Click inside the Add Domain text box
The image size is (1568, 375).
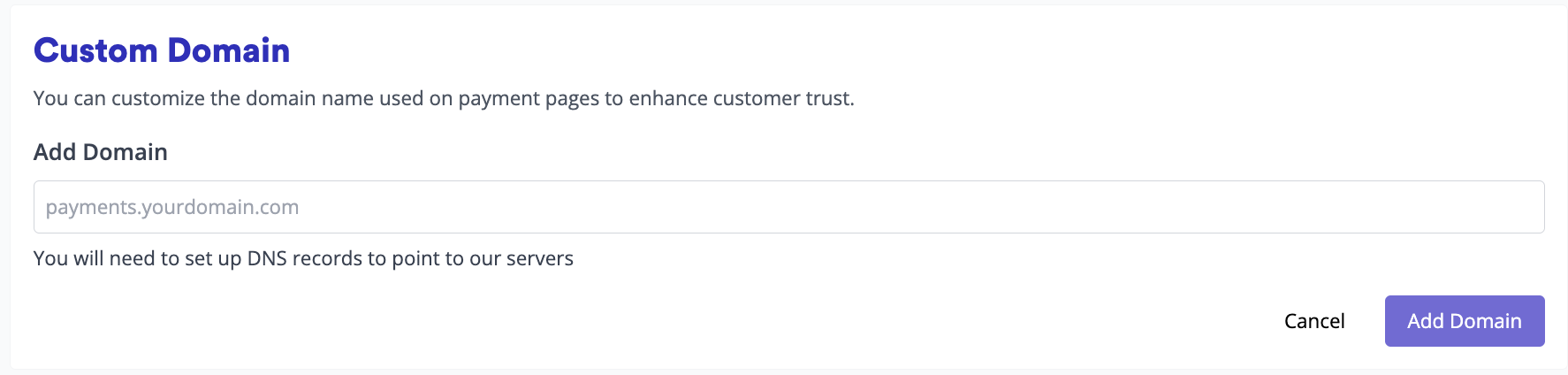[x=788, y=207]
